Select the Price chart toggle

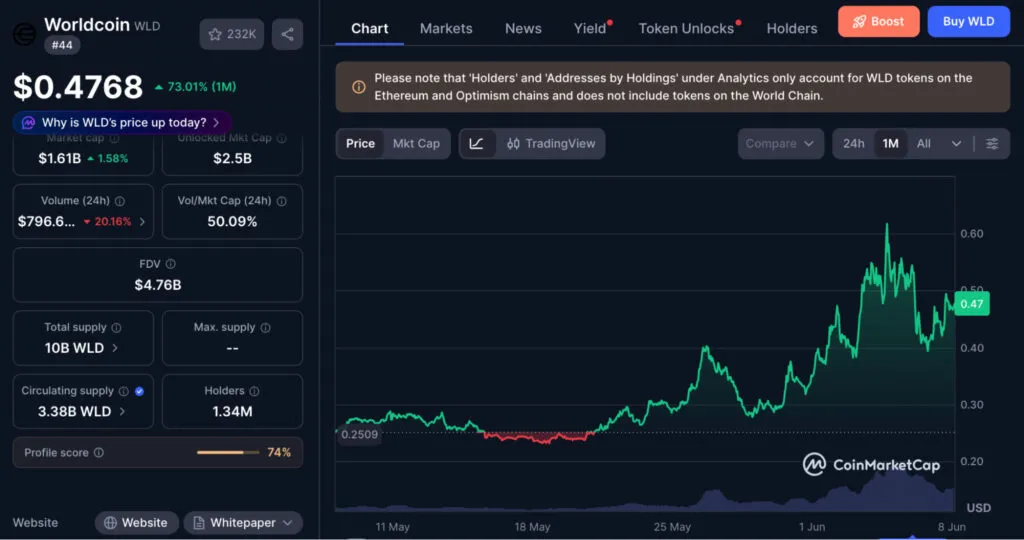(x=360, y=144)
